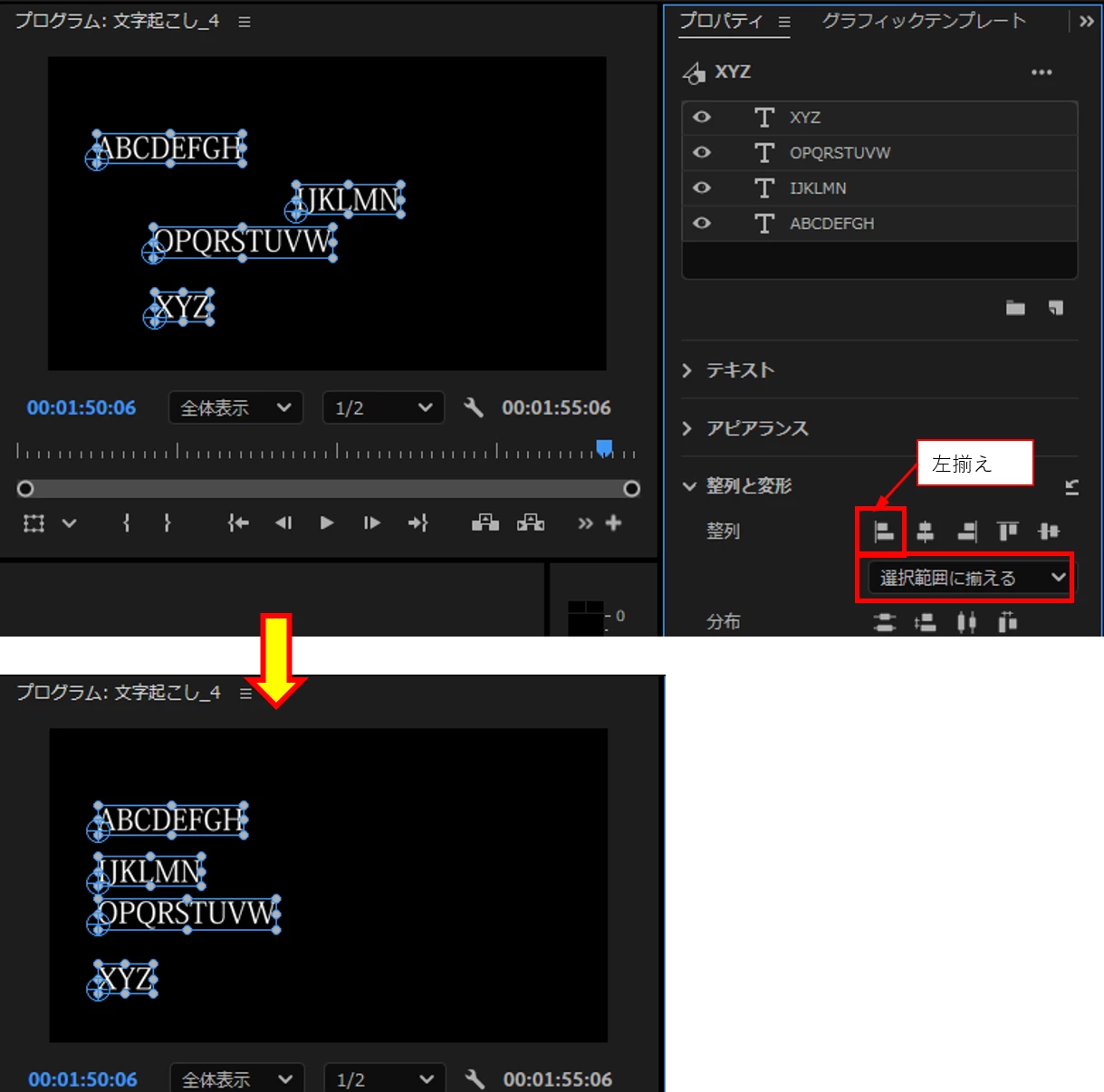The image size is (1104, 1092).
Task: Click the Play button
Action: [327, 522]
